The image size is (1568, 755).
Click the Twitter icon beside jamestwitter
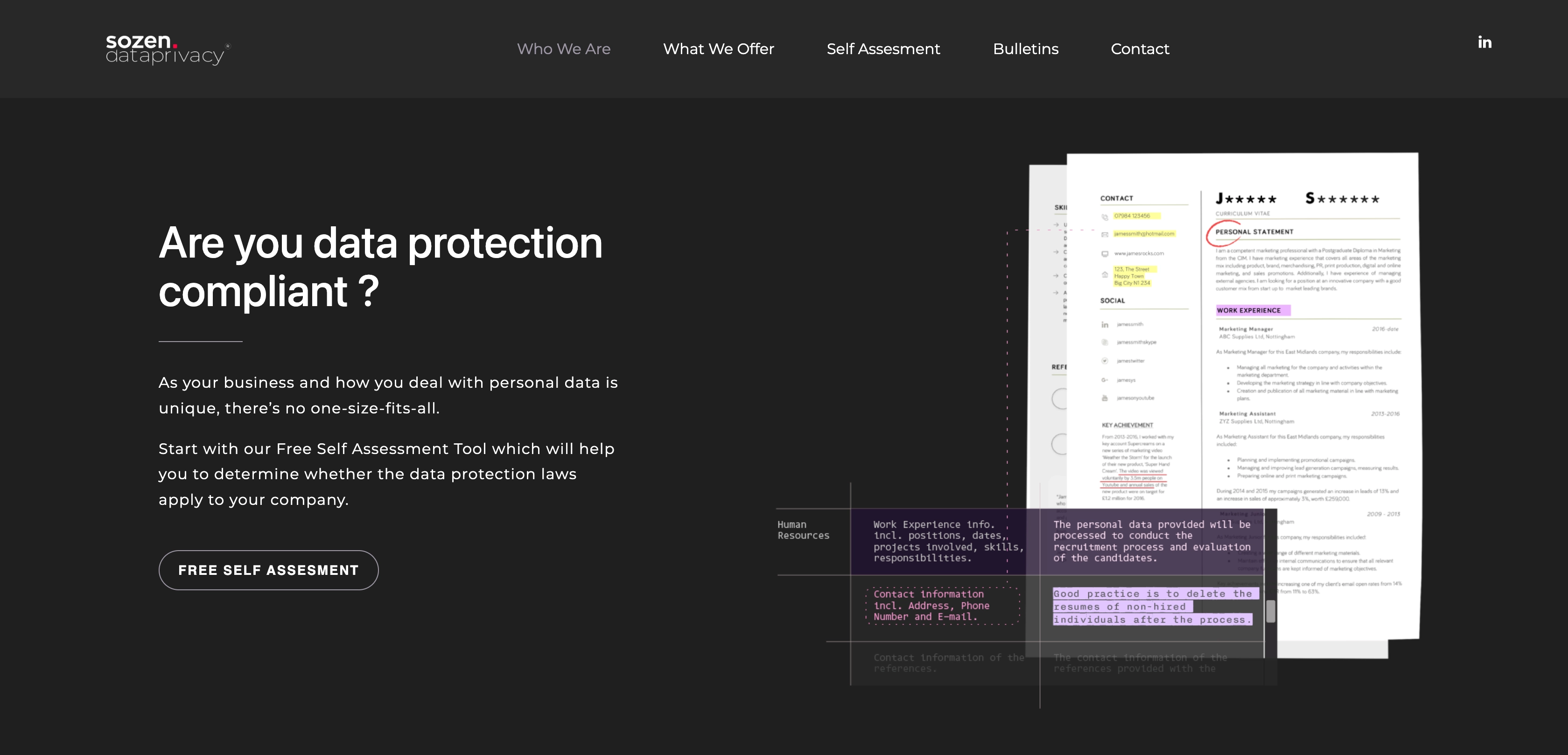point(1105,361)
